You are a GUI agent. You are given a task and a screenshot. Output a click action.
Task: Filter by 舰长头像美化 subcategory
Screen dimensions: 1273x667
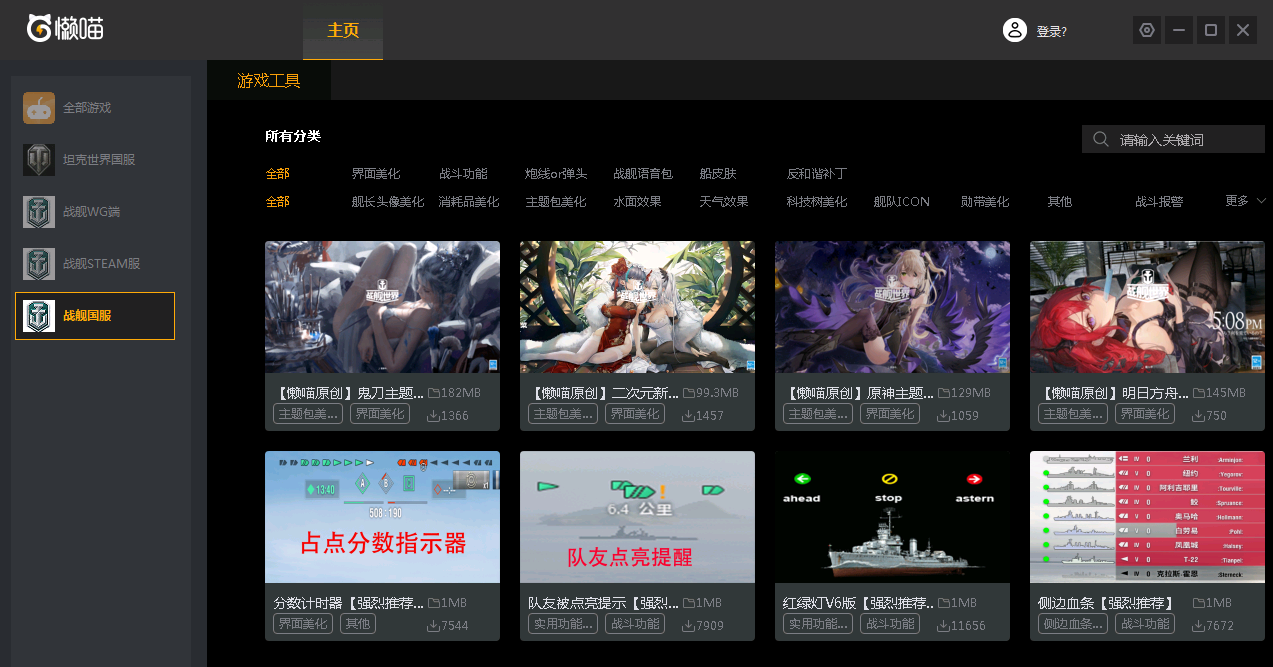pos(388,202)
